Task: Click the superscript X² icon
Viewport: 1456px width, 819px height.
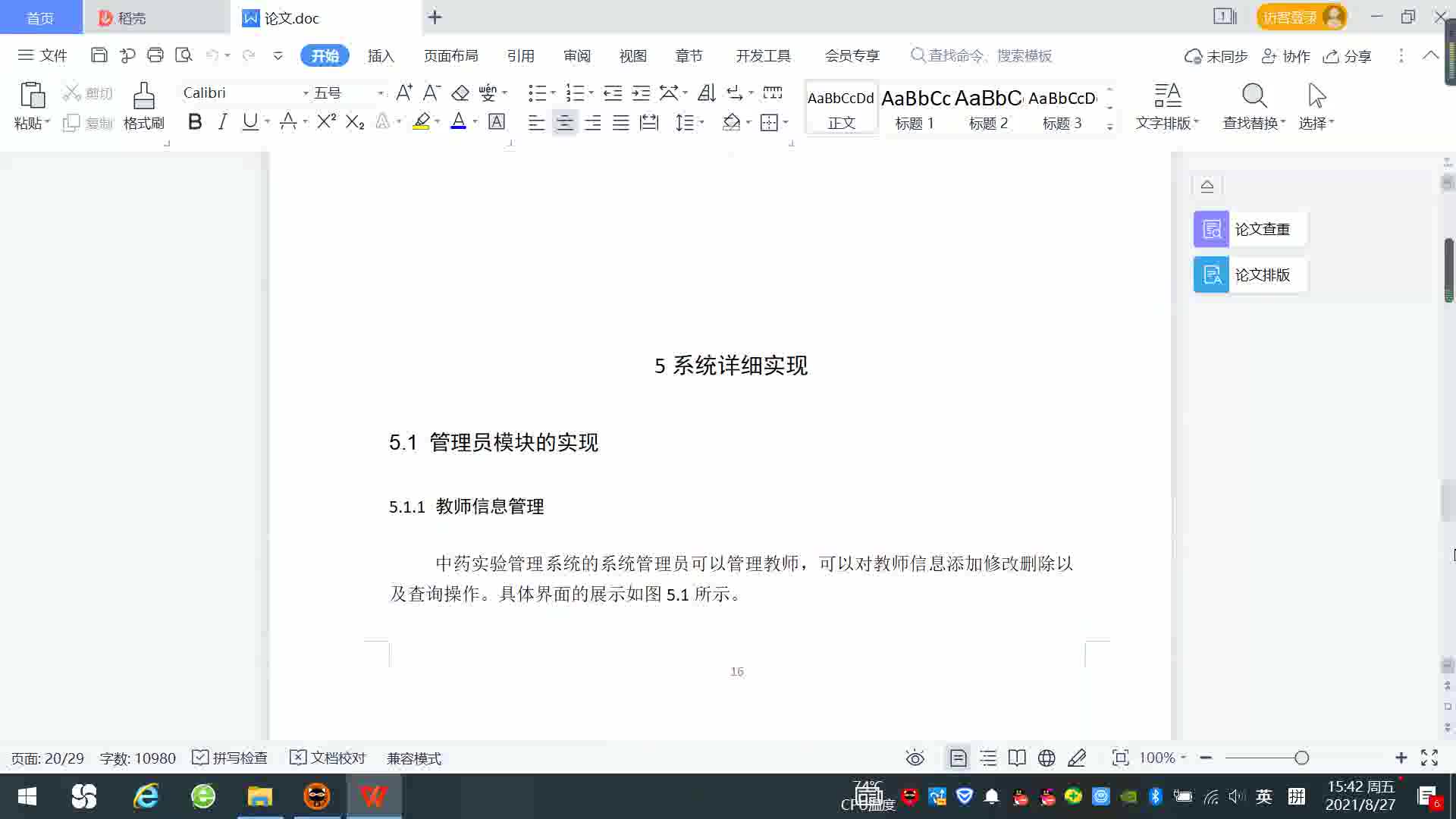Action: point(326,121)
